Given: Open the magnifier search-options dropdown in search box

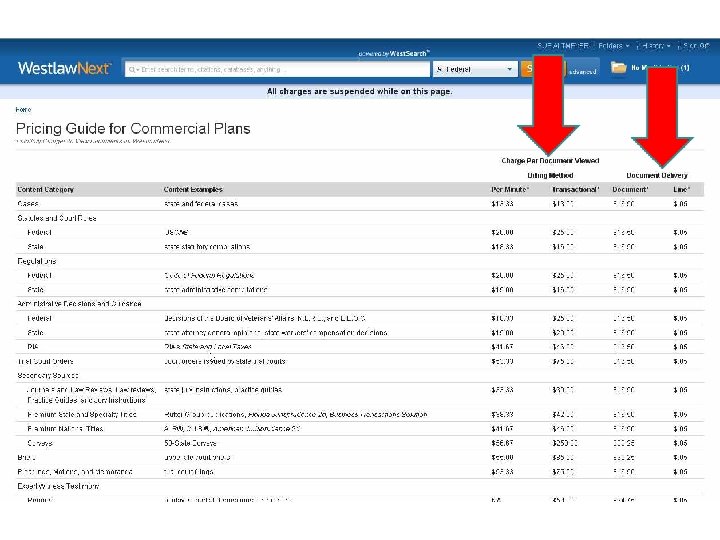Looking at the screenshot, I should [133, 69].
